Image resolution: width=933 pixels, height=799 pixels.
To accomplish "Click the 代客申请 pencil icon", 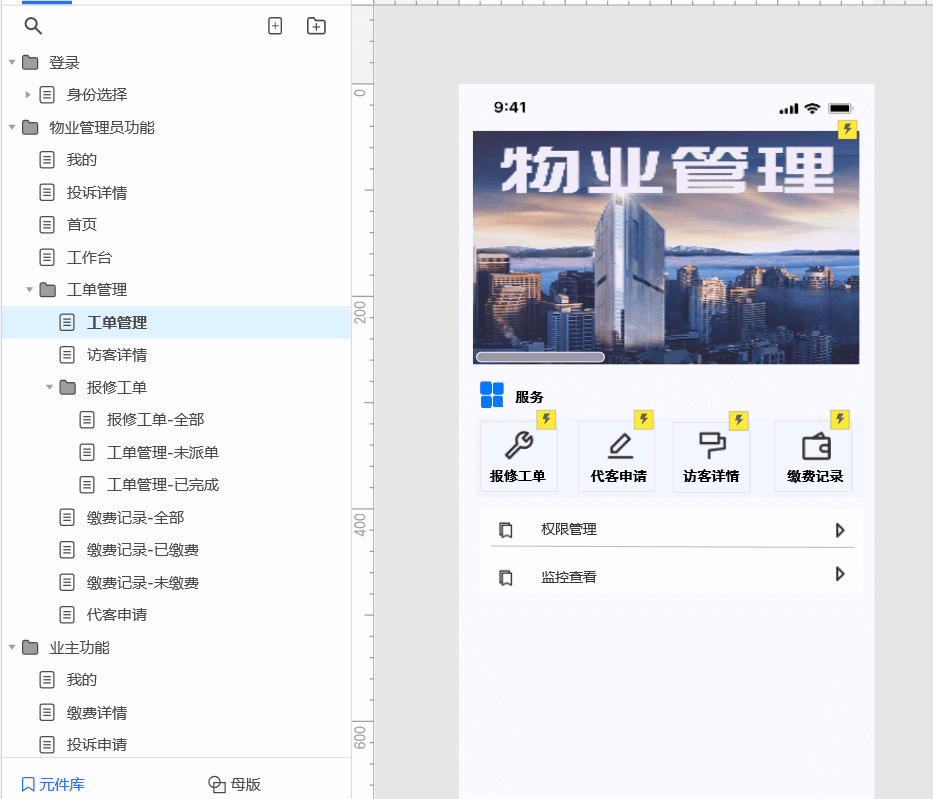I will pyautogui.click(x=620, y=446).
